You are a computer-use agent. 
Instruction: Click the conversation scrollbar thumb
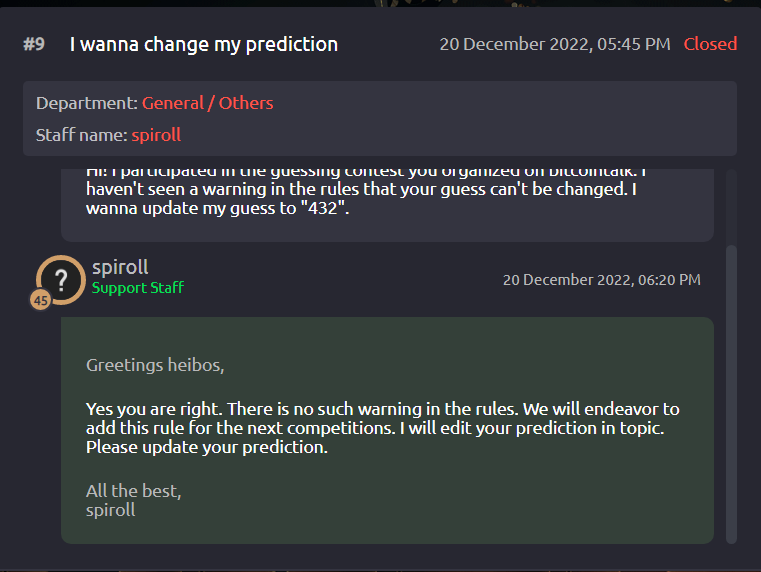731,394
